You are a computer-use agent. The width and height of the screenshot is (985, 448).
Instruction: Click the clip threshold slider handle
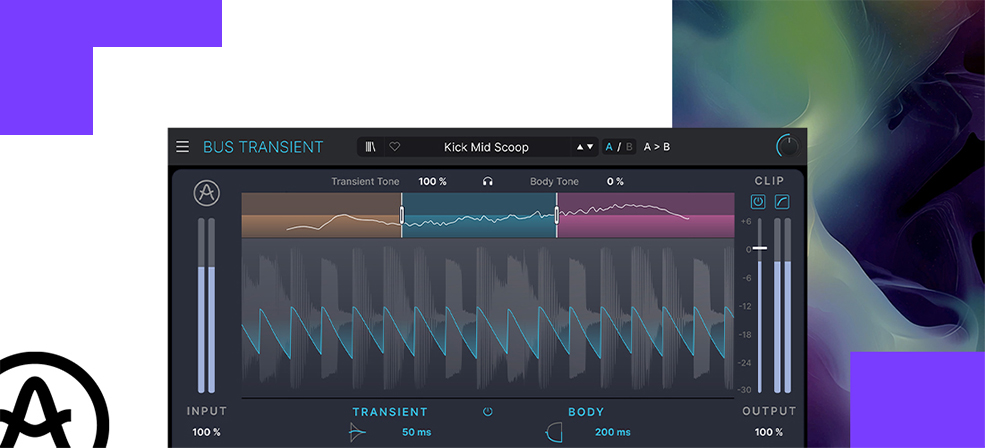760,248
